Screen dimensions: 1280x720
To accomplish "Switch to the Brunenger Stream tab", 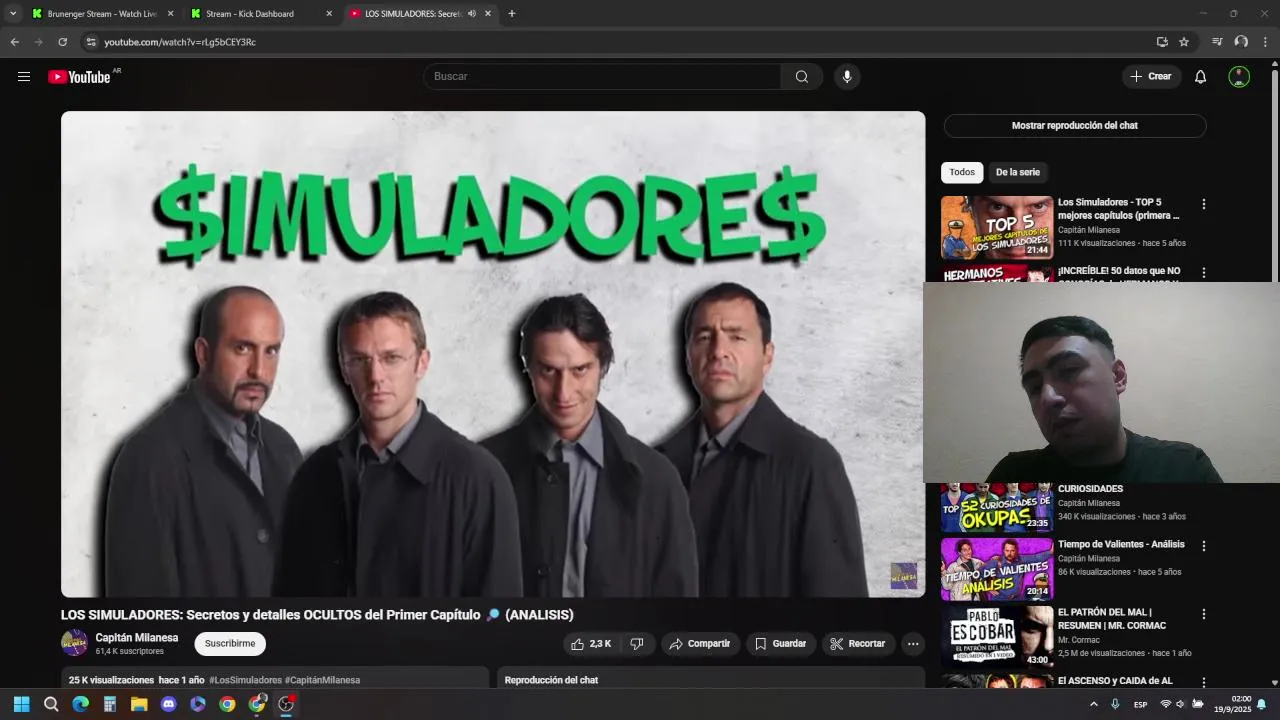I will [x=101, y=14].
